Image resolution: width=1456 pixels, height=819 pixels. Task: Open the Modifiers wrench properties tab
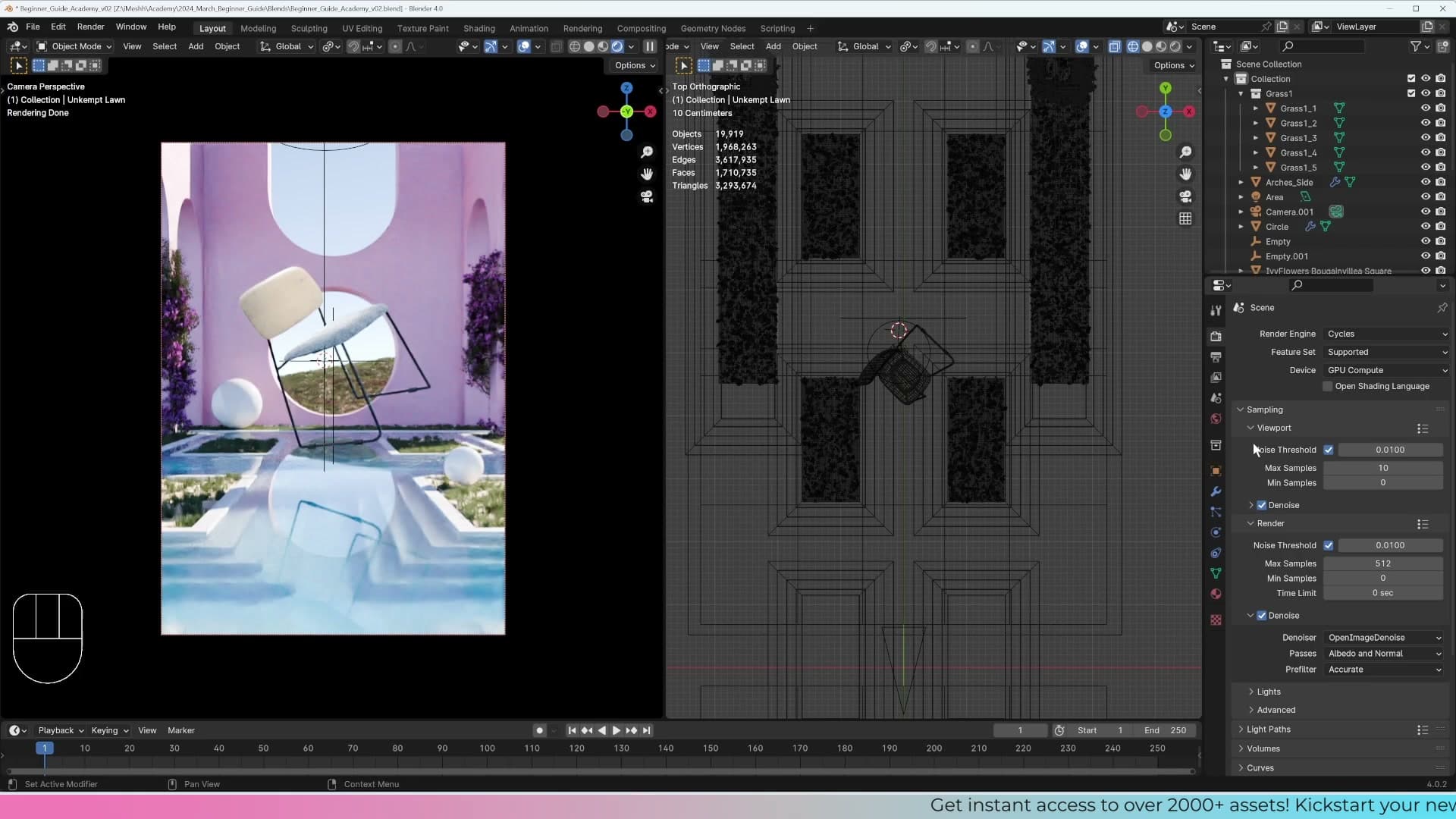point(1216,491)
